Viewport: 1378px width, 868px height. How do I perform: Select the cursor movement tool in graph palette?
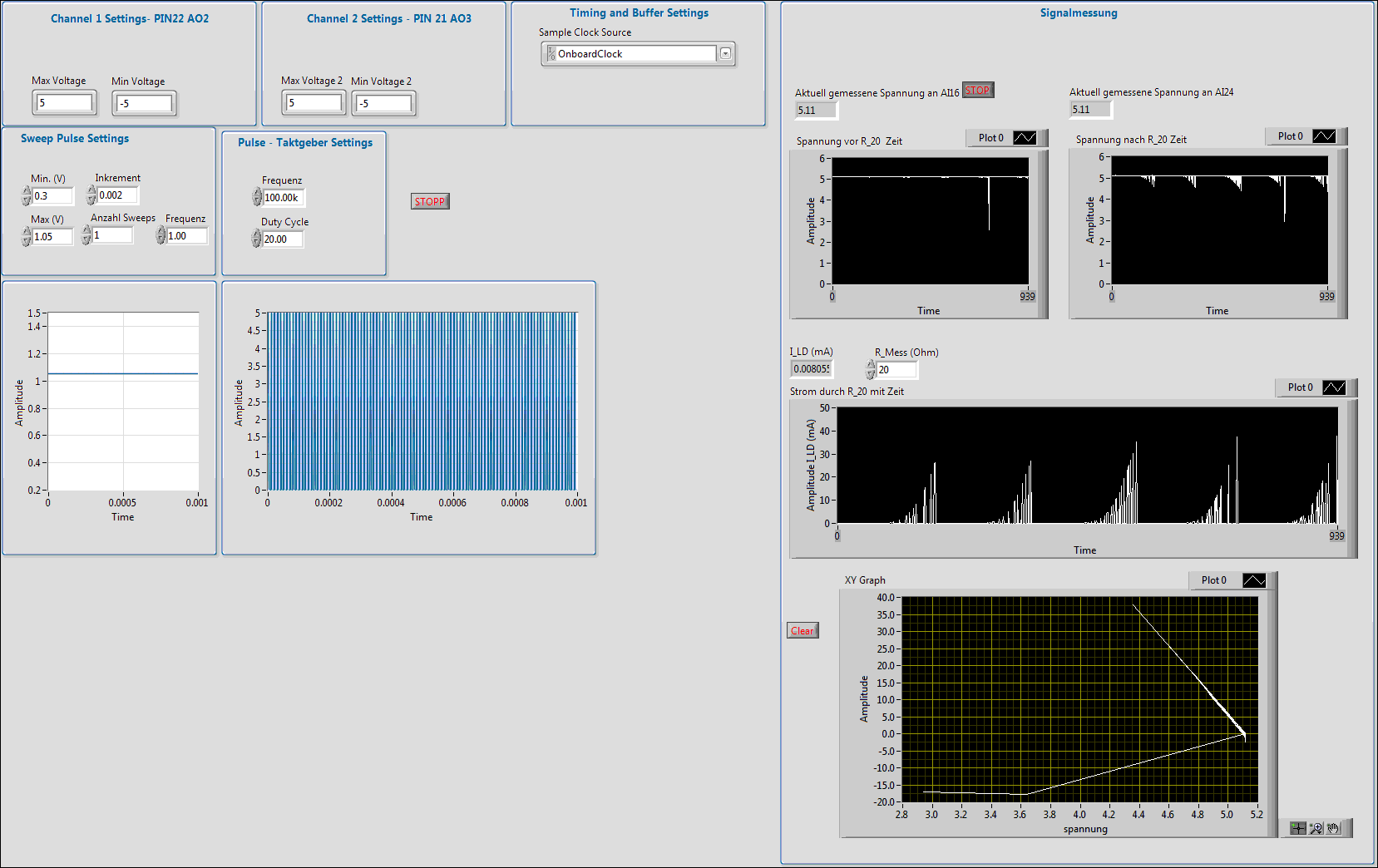(1297, 828)
